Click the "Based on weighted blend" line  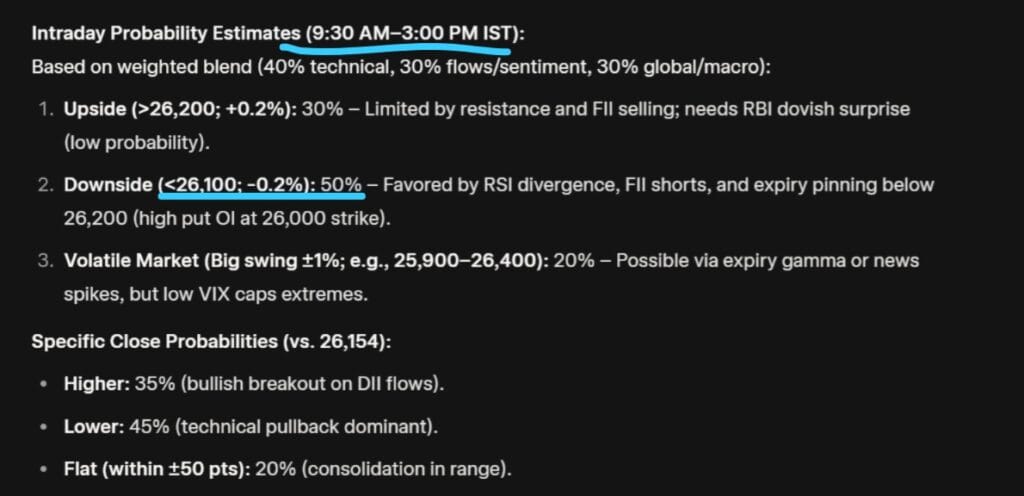(120, 67)
